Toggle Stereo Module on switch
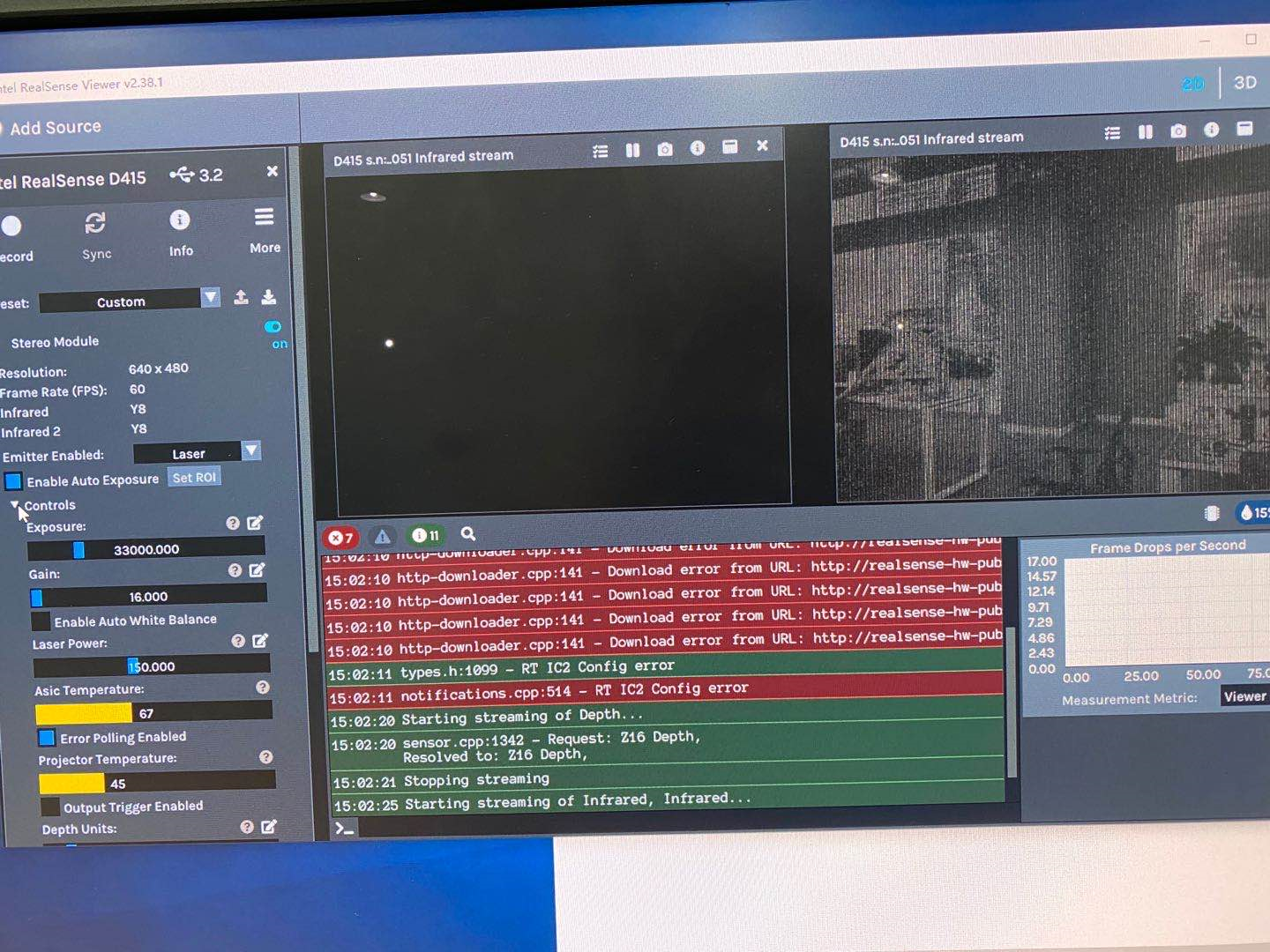 (273, 327)
